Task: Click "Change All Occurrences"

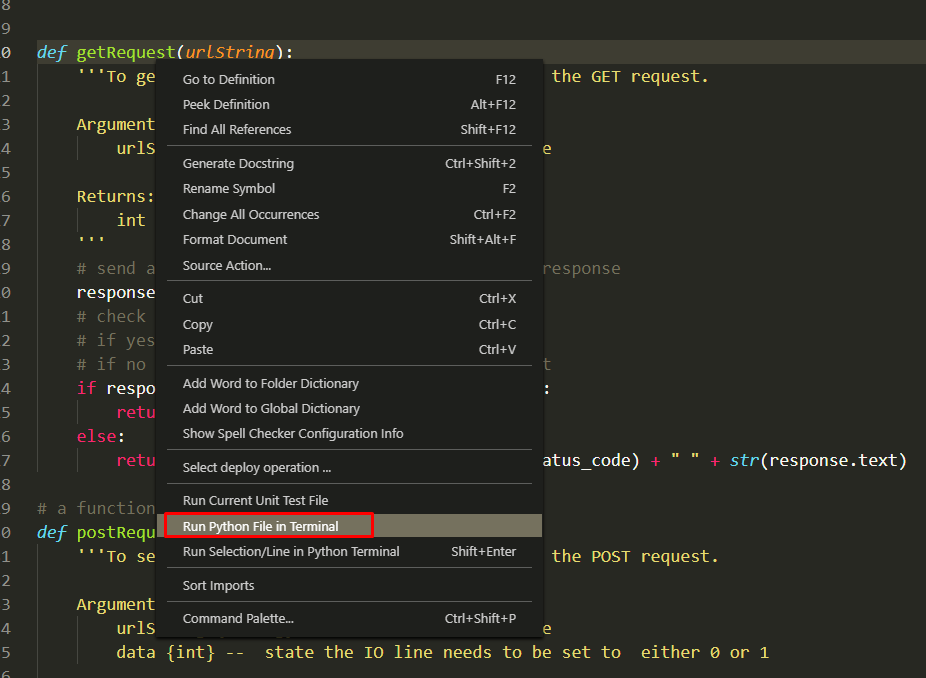Action: pyautogui.click(x=250, y=214)
